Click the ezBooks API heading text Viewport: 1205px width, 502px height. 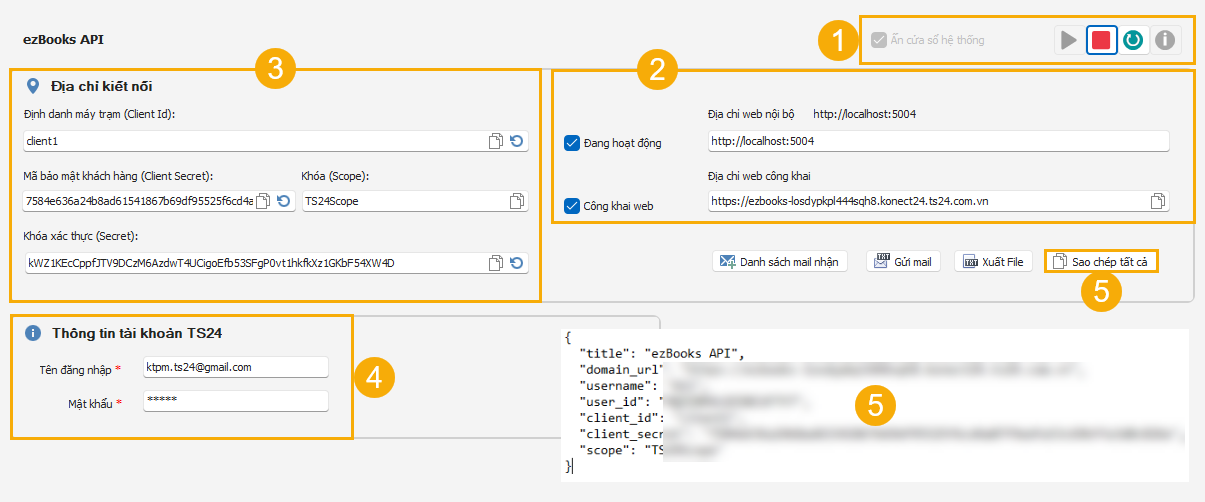63,40
